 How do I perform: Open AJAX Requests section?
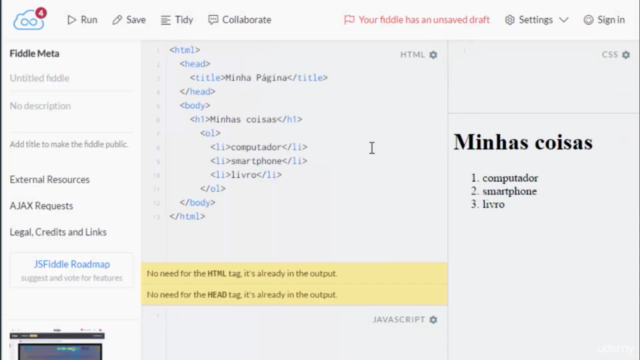coord(41,206)
